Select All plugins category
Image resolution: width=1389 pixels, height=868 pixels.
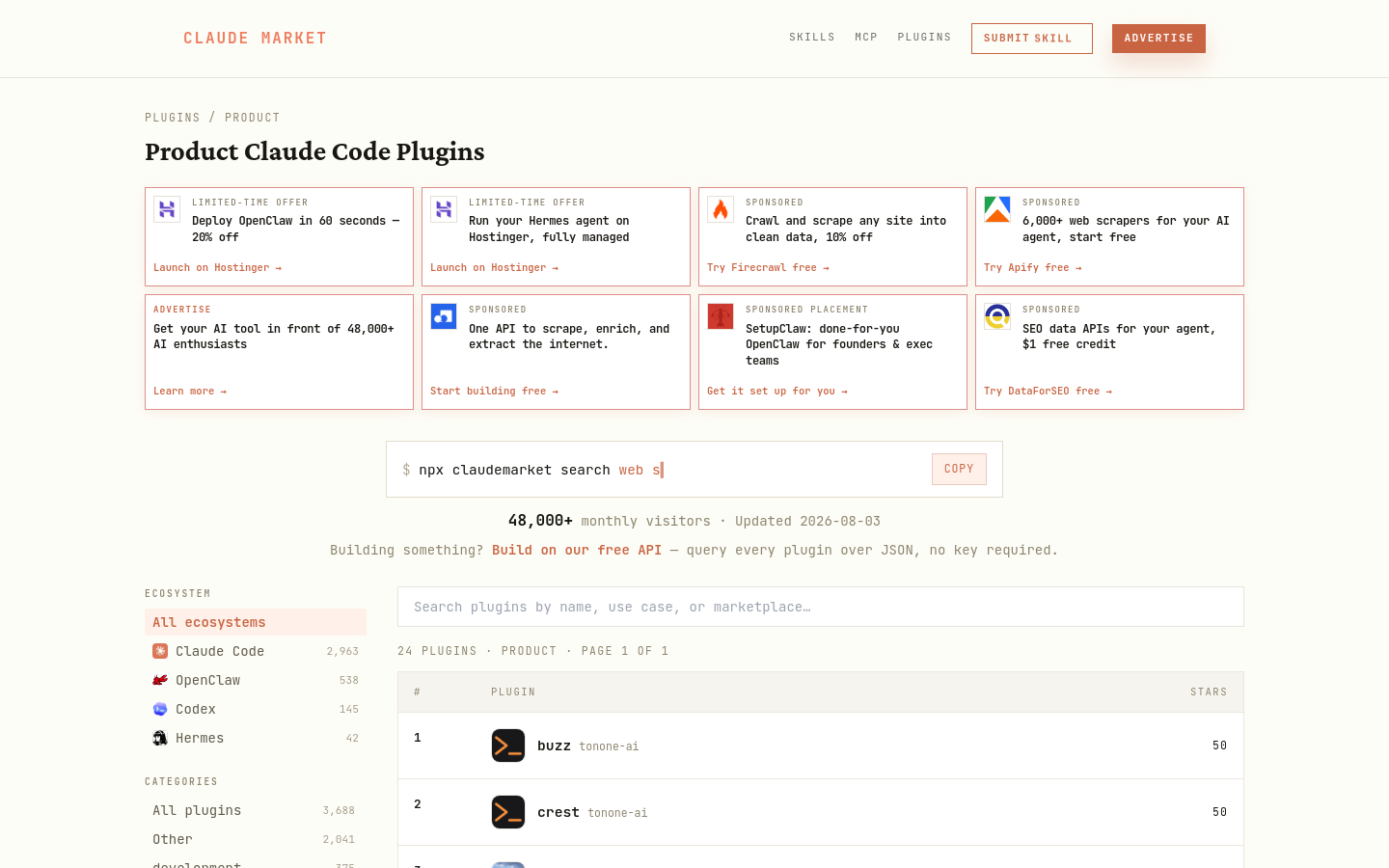pyautogui.click(x=256, y=810)
